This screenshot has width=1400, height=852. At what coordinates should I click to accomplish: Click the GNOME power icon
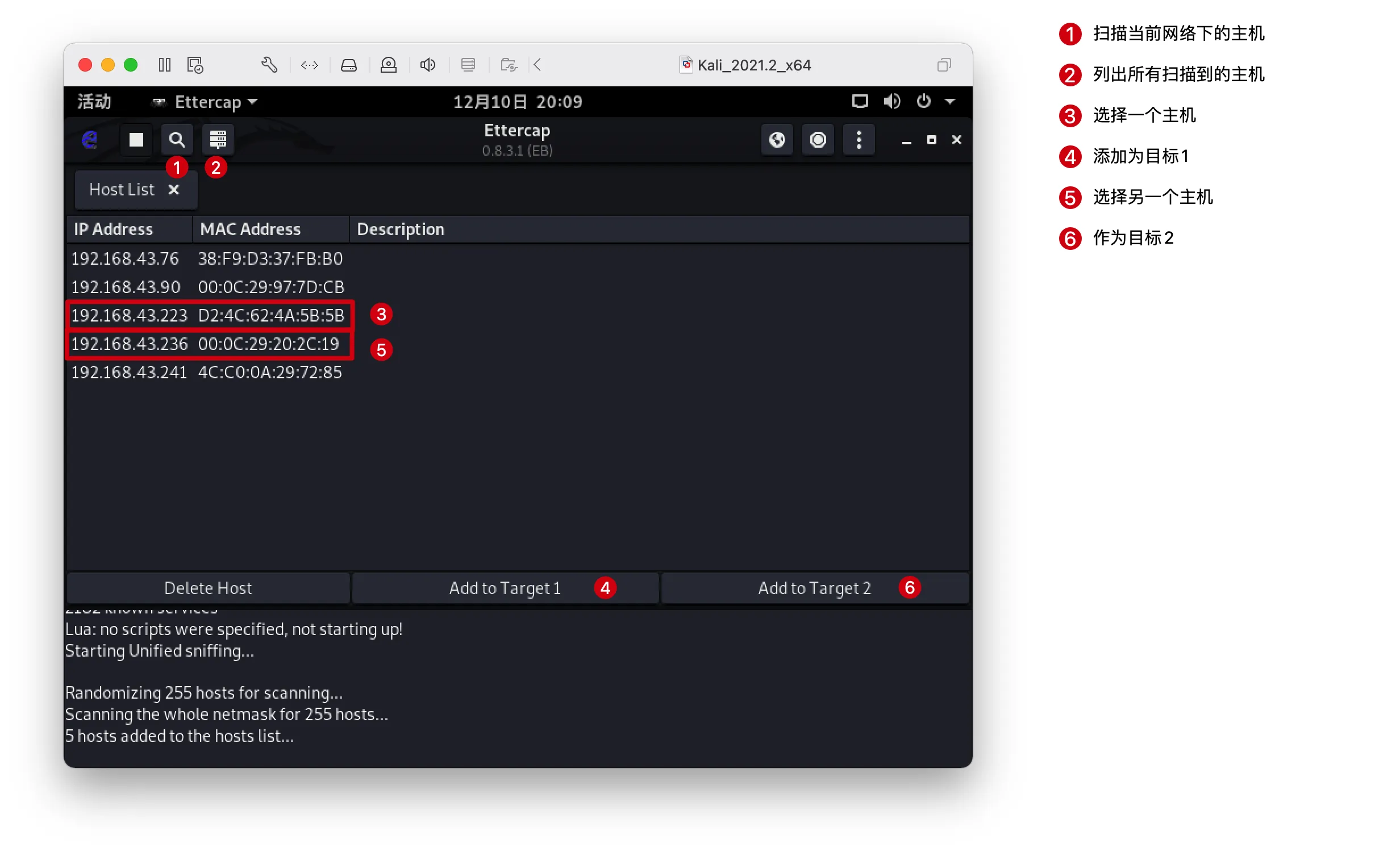pos(924,102)
